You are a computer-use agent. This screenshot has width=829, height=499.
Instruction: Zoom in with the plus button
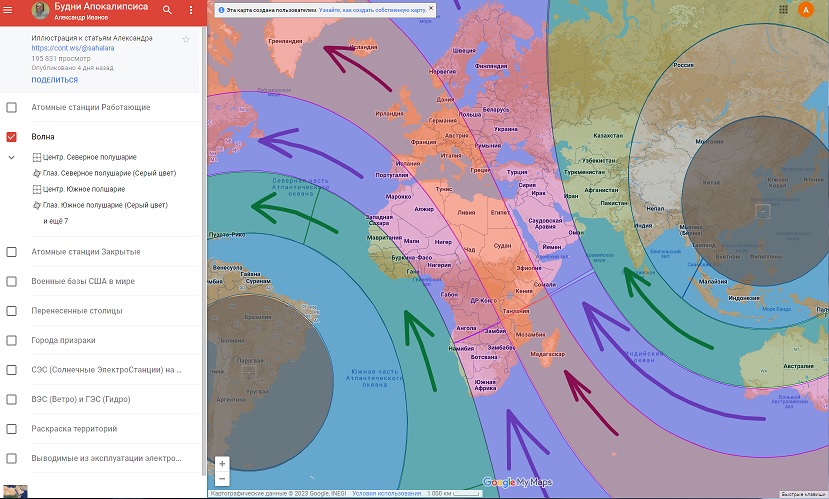tap(222, 464)
